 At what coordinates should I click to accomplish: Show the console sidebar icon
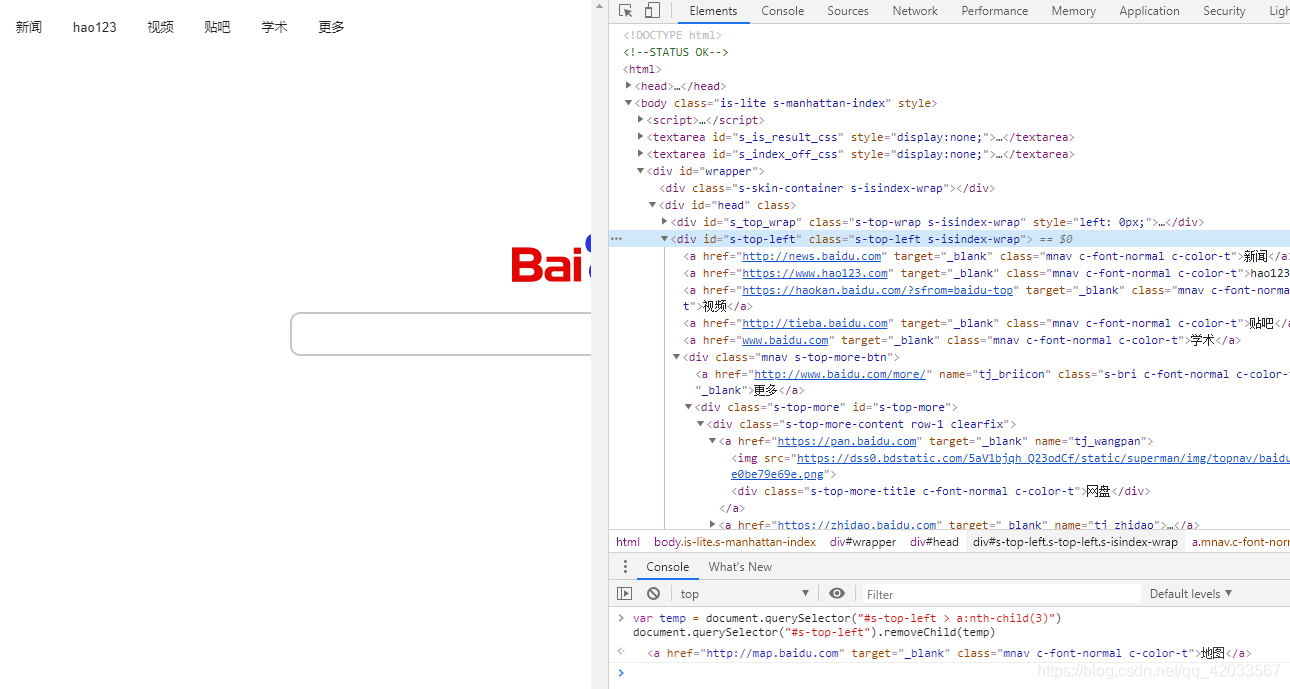coord(624,594)
